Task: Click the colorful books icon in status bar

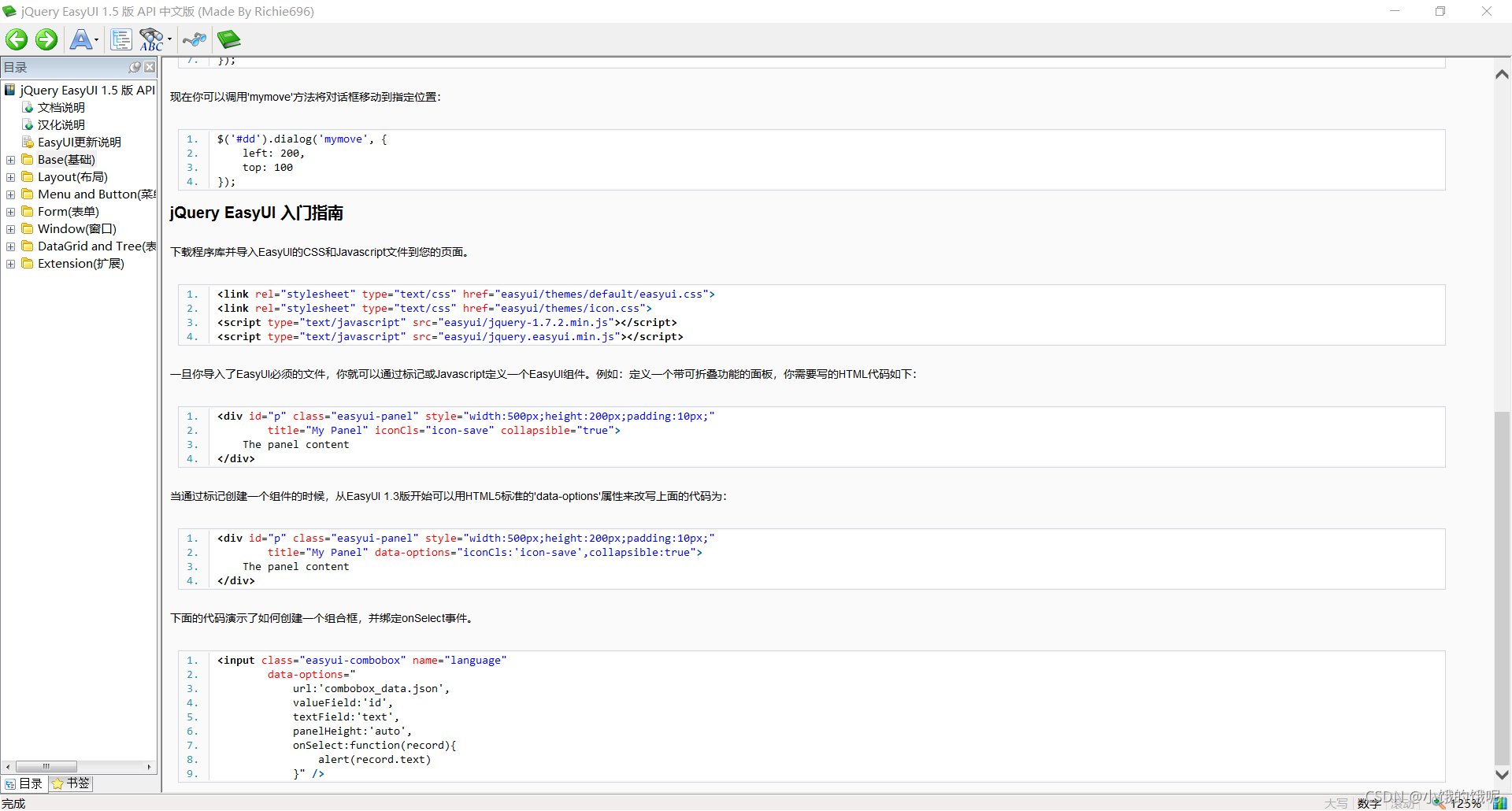Action: 1499,803
